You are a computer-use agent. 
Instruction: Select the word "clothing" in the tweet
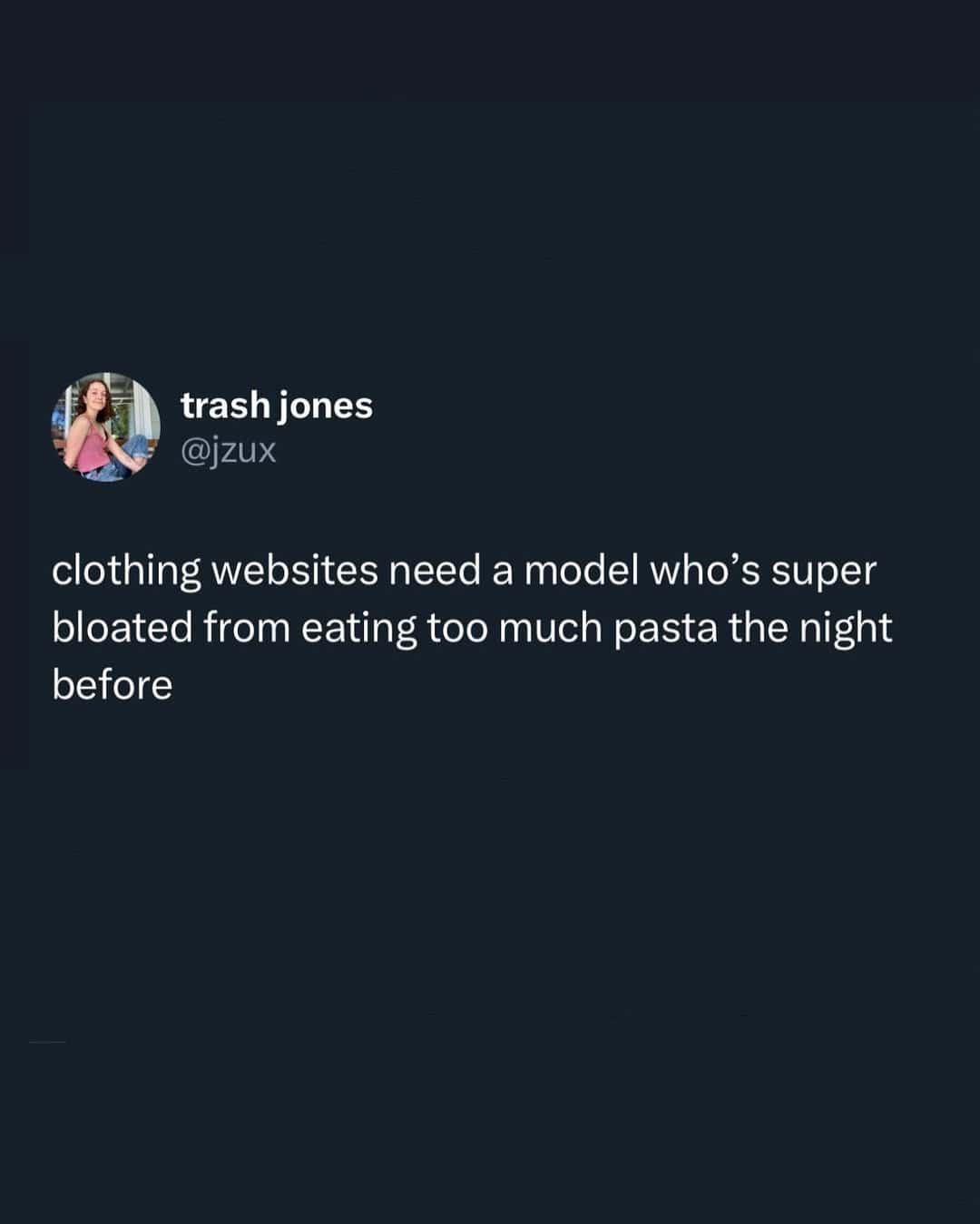click(126, 572)
